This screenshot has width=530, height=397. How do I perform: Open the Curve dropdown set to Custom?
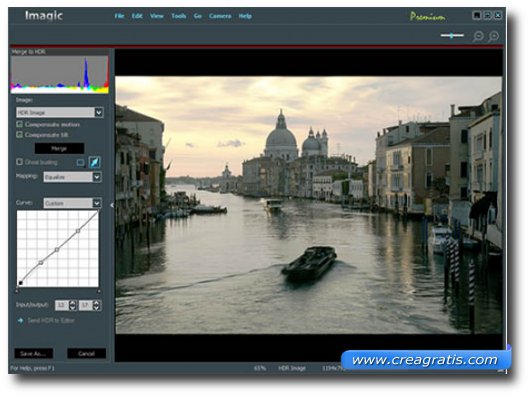click(72, 203)
